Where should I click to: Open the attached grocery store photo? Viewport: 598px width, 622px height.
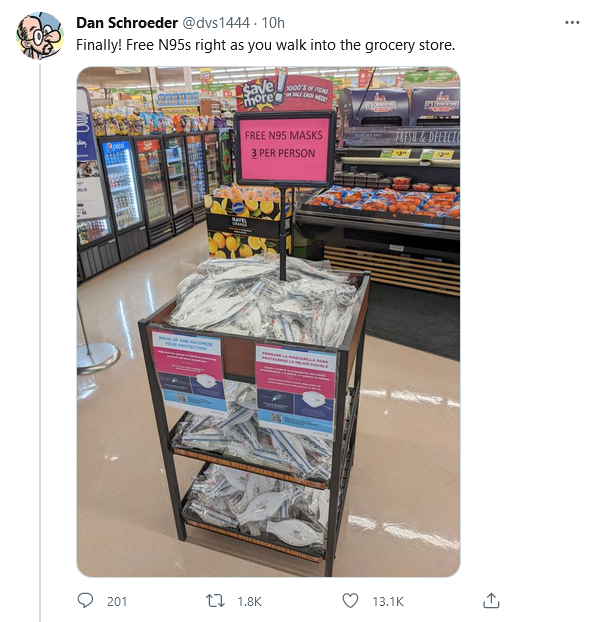268,322
